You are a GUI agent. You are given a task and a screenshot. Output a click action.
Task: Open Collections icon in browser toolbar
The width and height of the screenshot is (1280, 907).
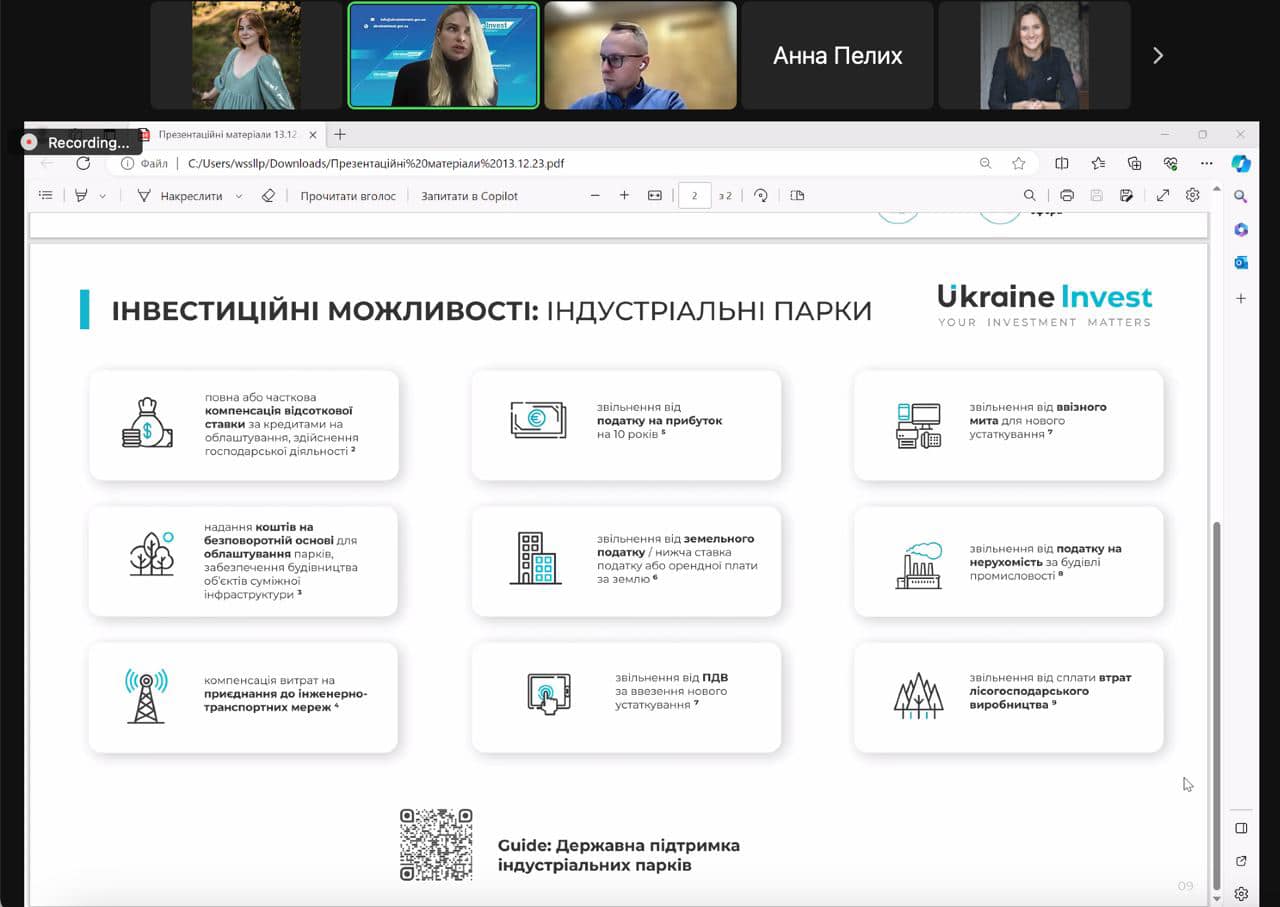pyautogui.click(x=1134, y=163)
